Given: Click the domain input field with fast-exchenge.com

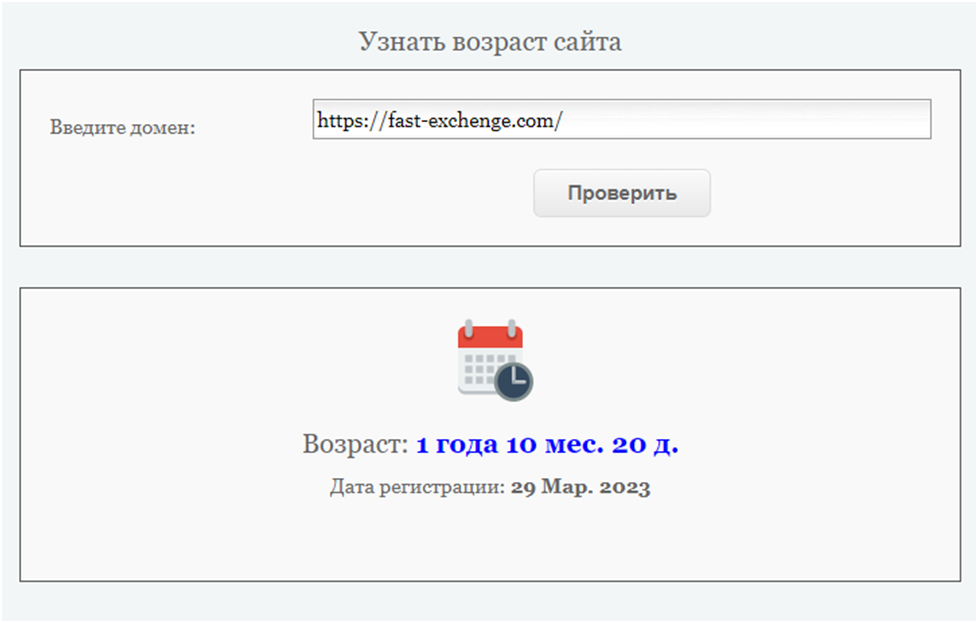Looking at the screenshot, I should click(621, 119).
